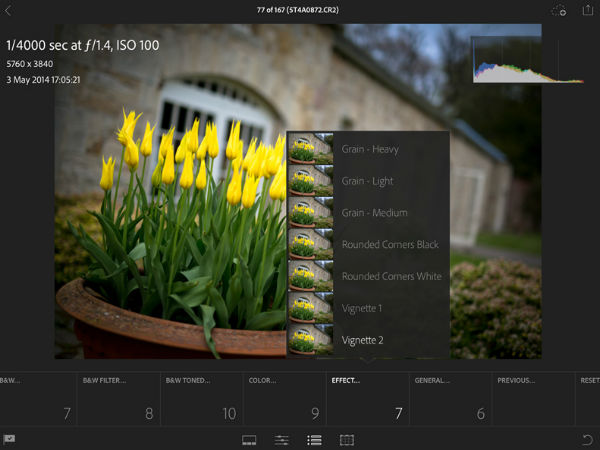Click the Grain - Light preset thumbnail
600x450 pixels.
[x=310, y=181]
